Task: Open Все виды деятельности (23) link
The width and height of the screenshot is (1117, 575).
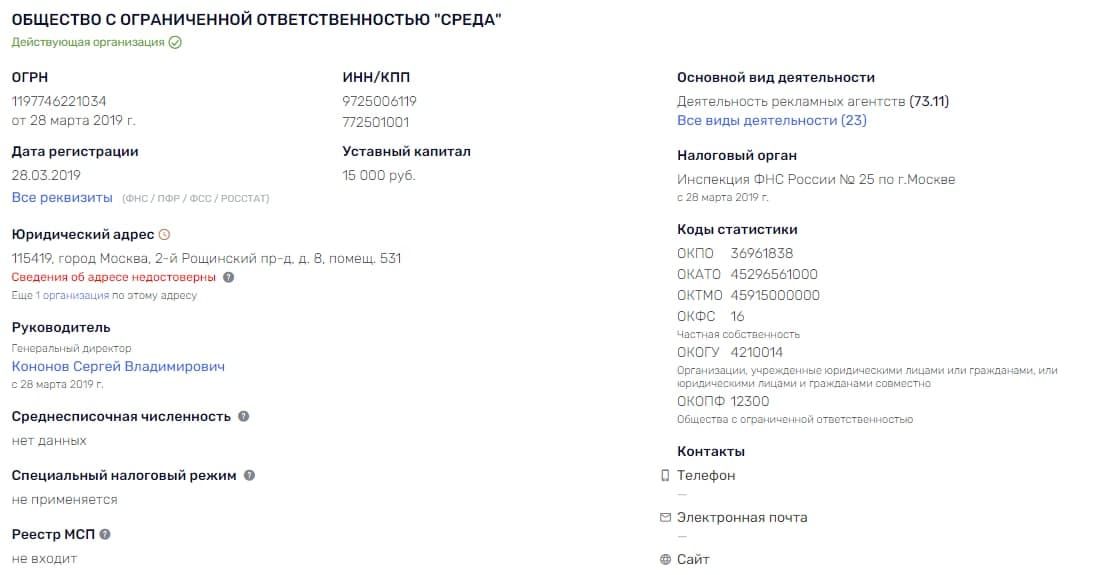Action: (771, 120)
